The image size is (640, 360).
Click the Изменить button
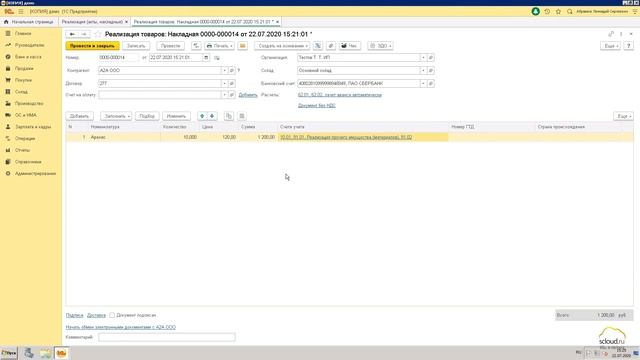(176, 116)
